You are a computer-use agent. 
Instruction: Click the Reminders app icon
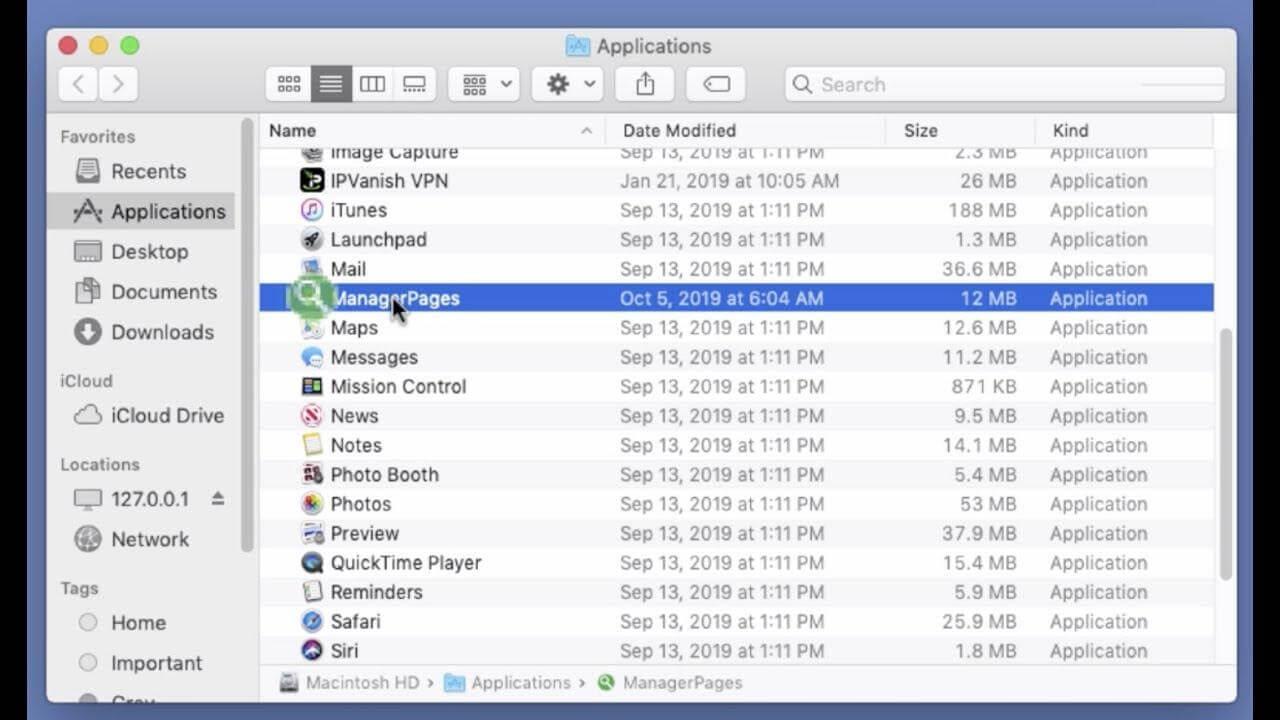click(x=312, y=592)
